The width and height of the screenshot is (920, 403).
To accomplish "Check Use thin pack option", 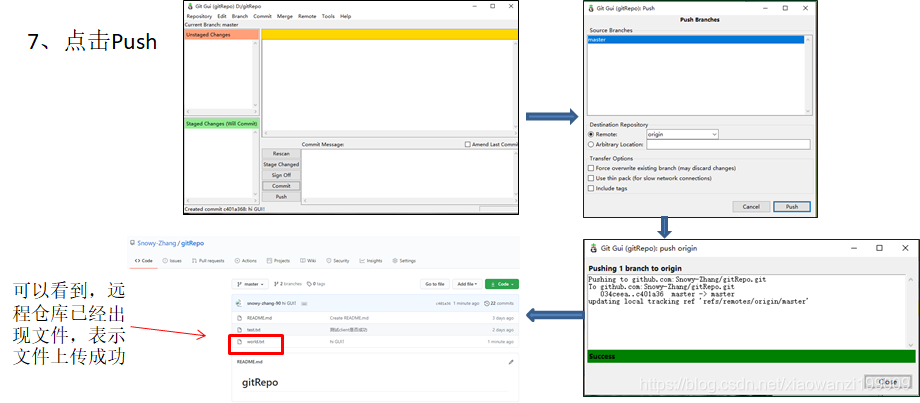I will coord(591,178).
